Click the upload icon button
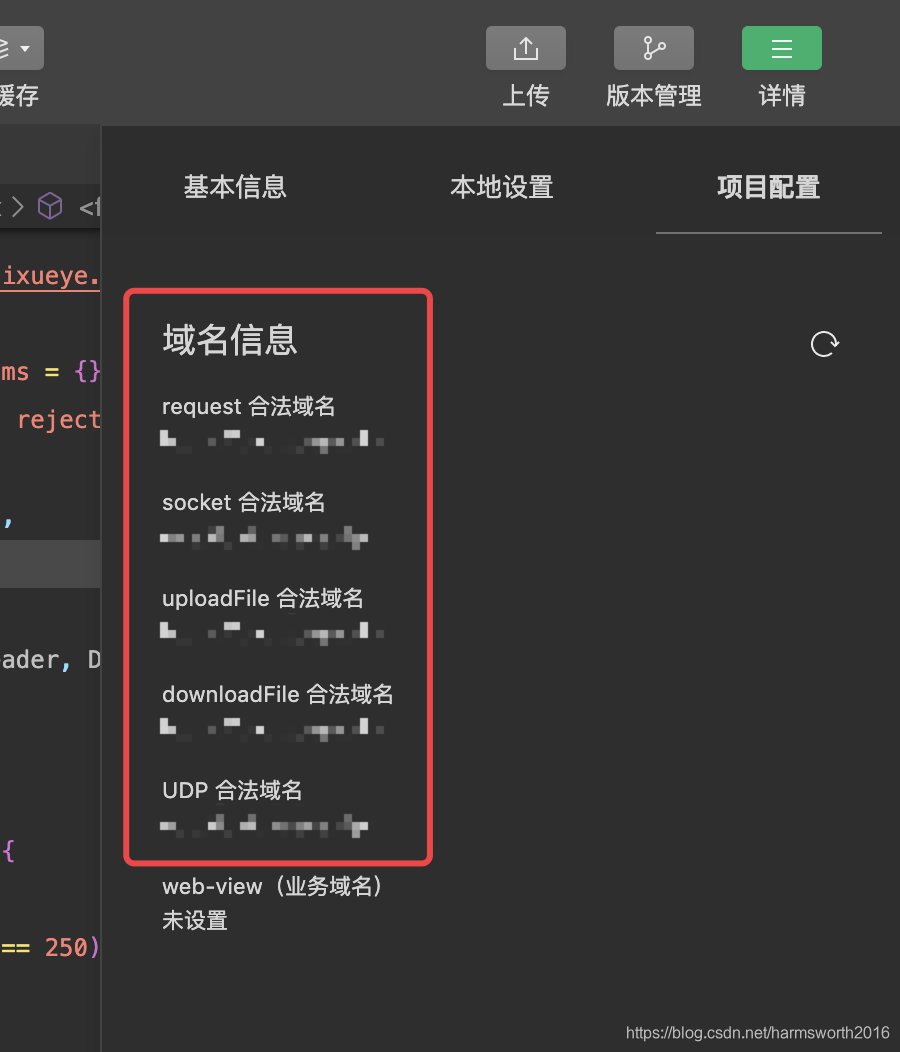Viewport: 900px width, 1052px height. (526, 48)
